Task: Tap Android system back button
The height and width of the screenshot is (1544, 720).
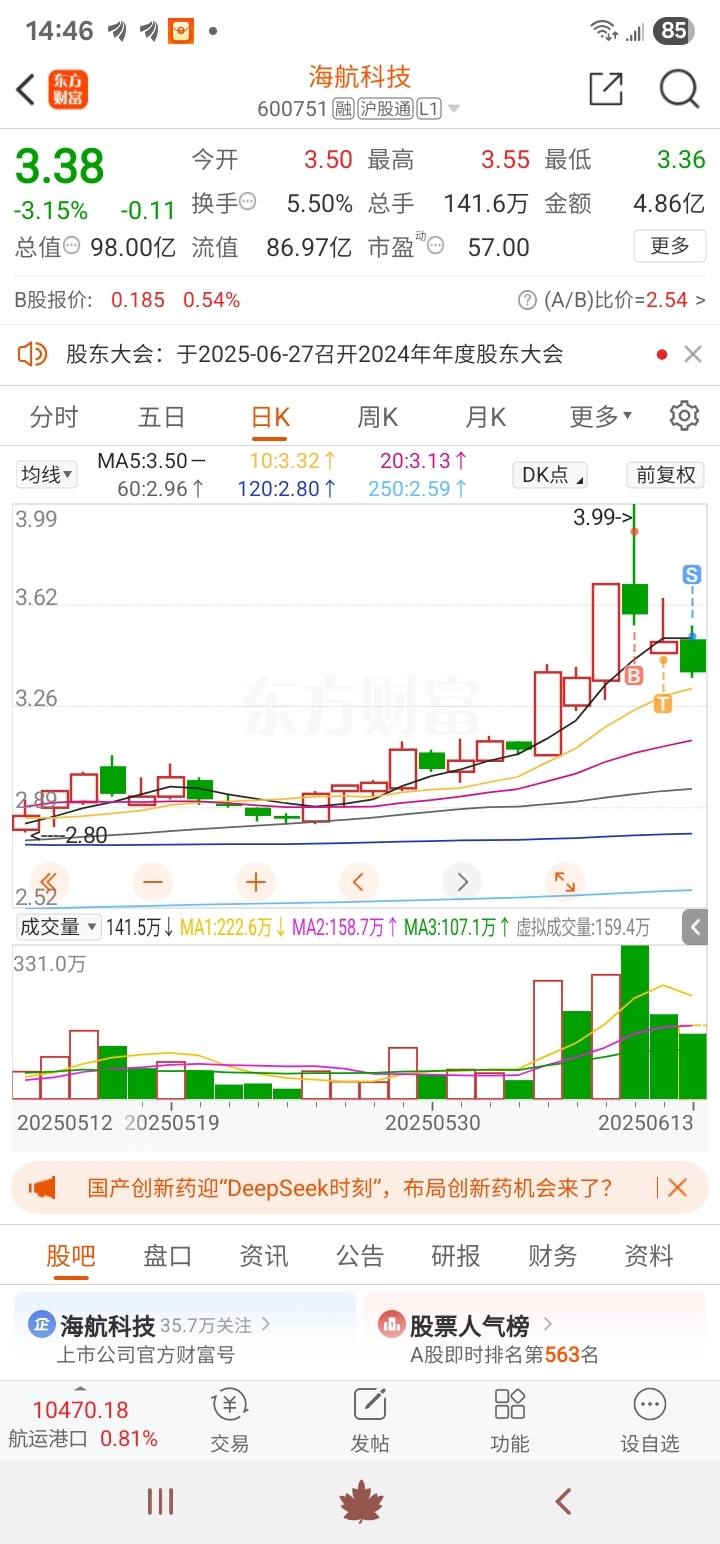Action: coord(563,1501)
